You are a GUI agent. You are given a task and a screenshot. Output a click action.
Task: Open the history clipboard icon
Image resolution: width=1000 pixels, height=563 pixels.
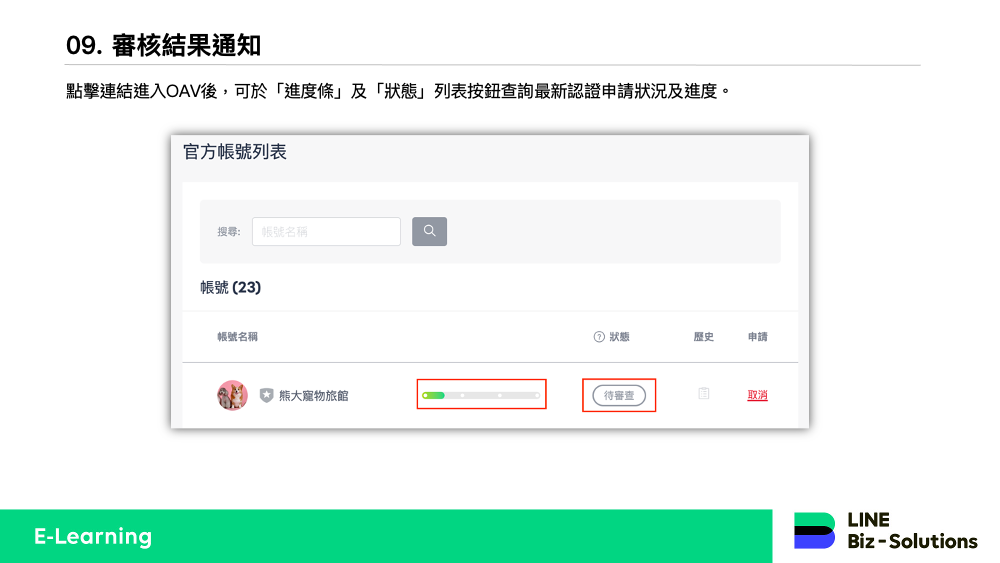pyautogui.click(x=703, y=394)
